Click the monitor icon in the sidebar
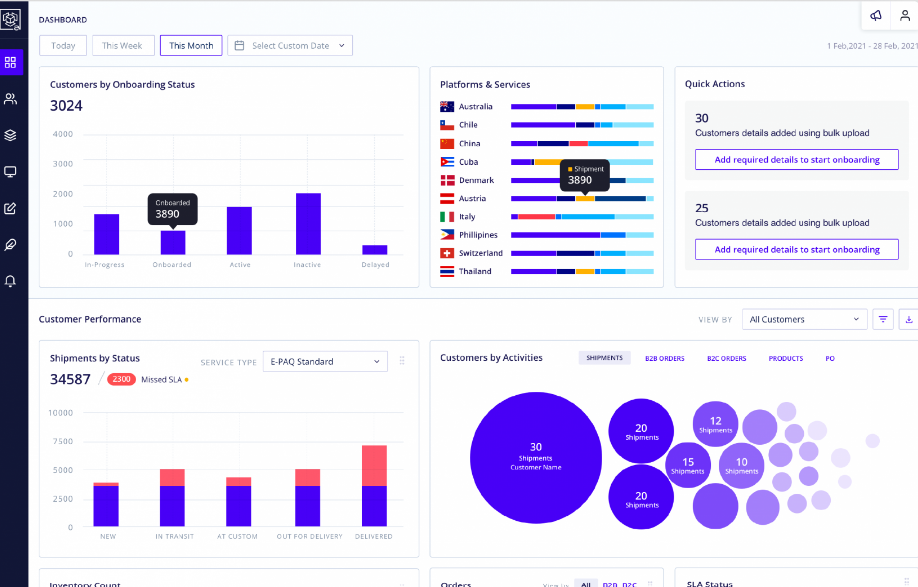The width and height of the screenshot is (918, 587). coord(11,171)
